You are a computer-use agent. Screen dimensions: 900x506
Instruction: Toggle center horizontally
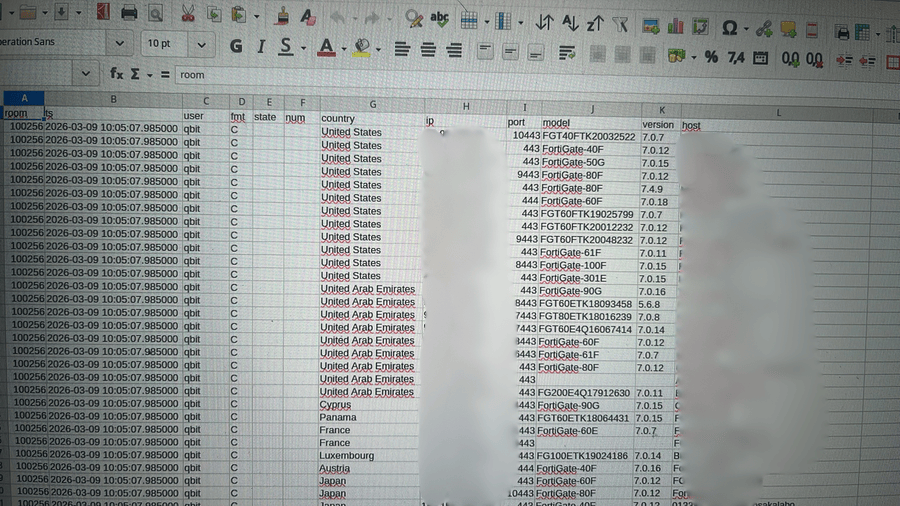click(x=428, y=50)
